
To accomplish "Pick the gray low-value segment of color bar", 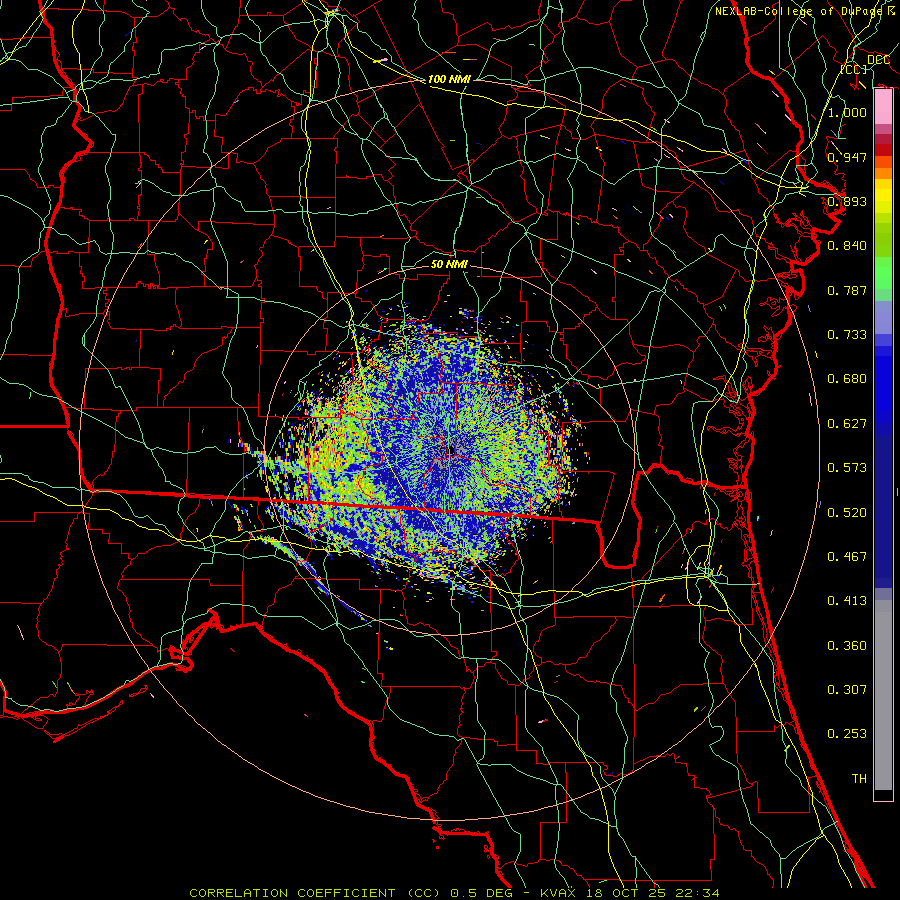I will coord(883,695).
